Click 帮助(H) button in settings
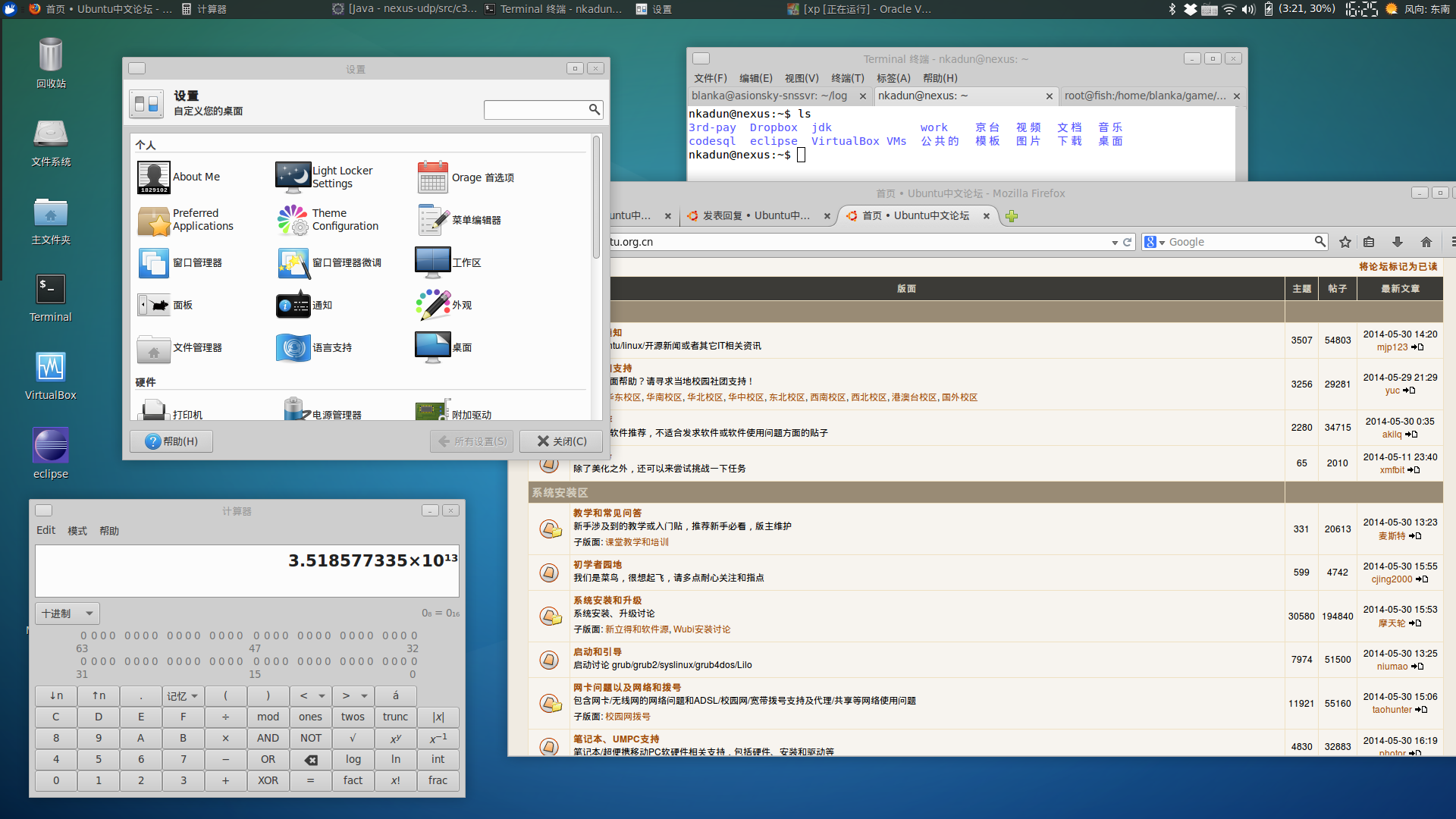 coord(171,441)
